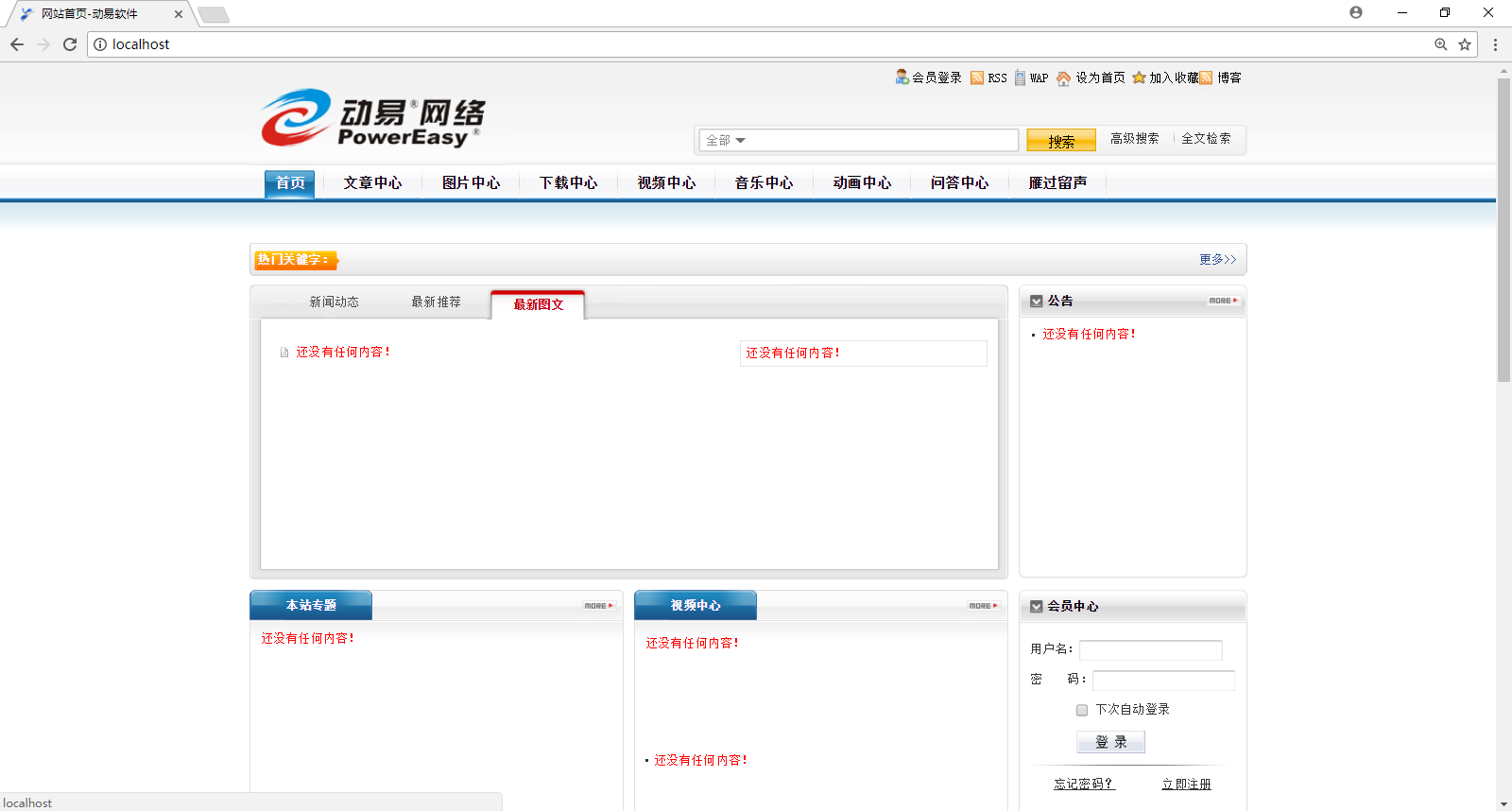1512x811 pixels.
Task: Click the set as homepage house icon
Action: pyautogui.click(x=1063, y=78)
